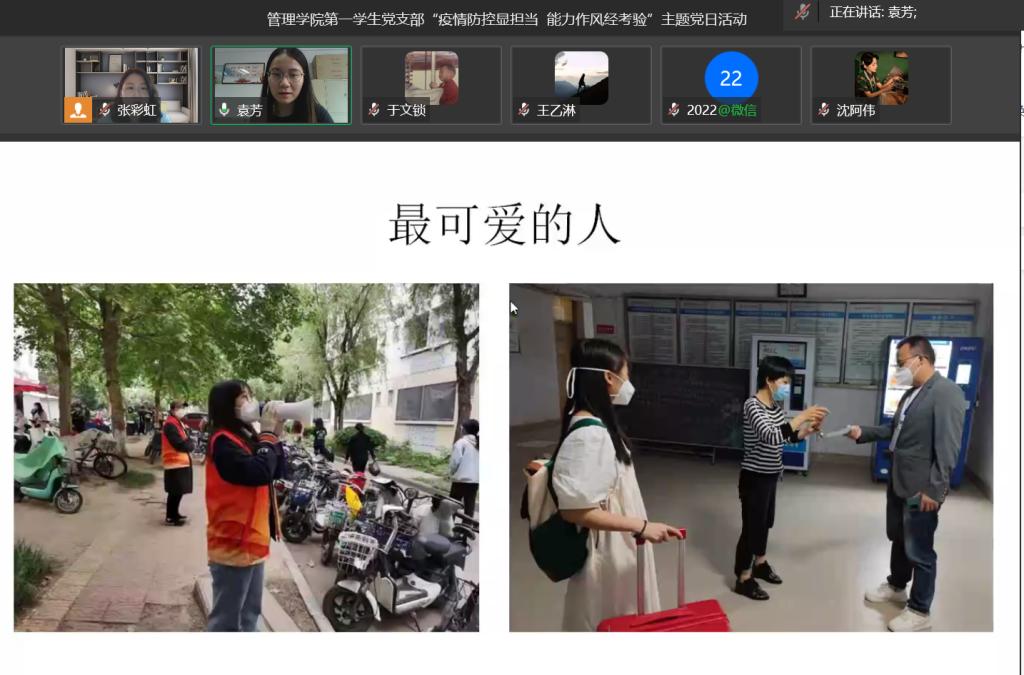Open 王乙淋's silhouette avatar picture

[581, 77]
